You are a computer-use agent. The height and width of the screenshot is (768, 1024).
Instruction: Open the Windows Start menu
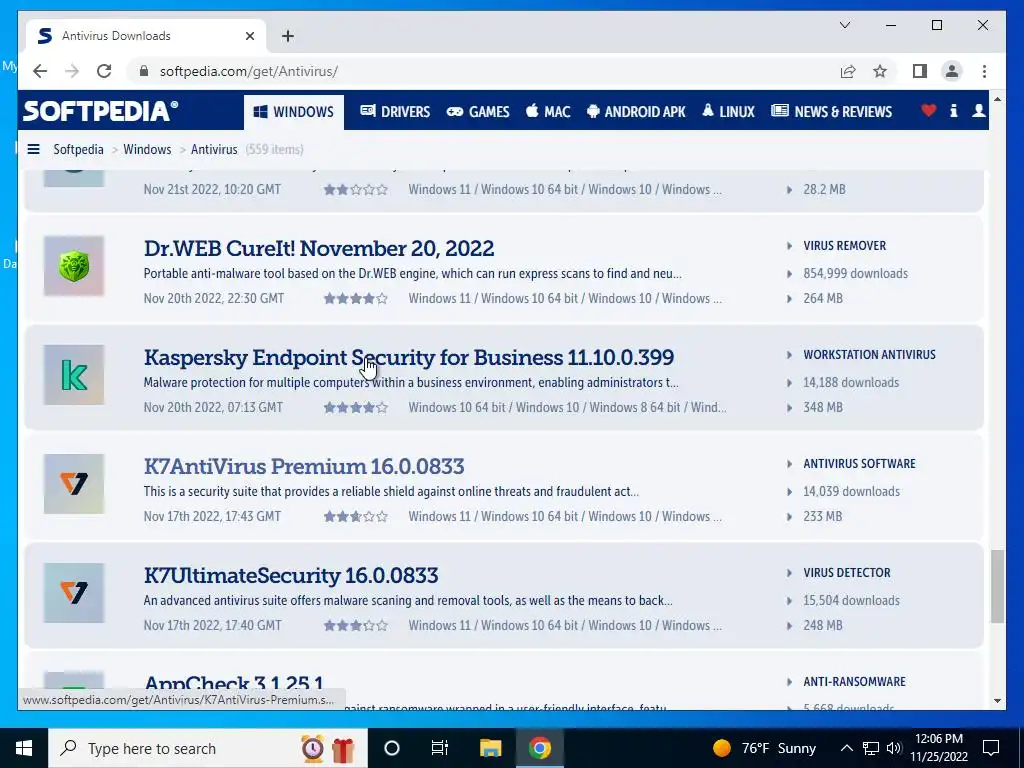coord(24,748)
